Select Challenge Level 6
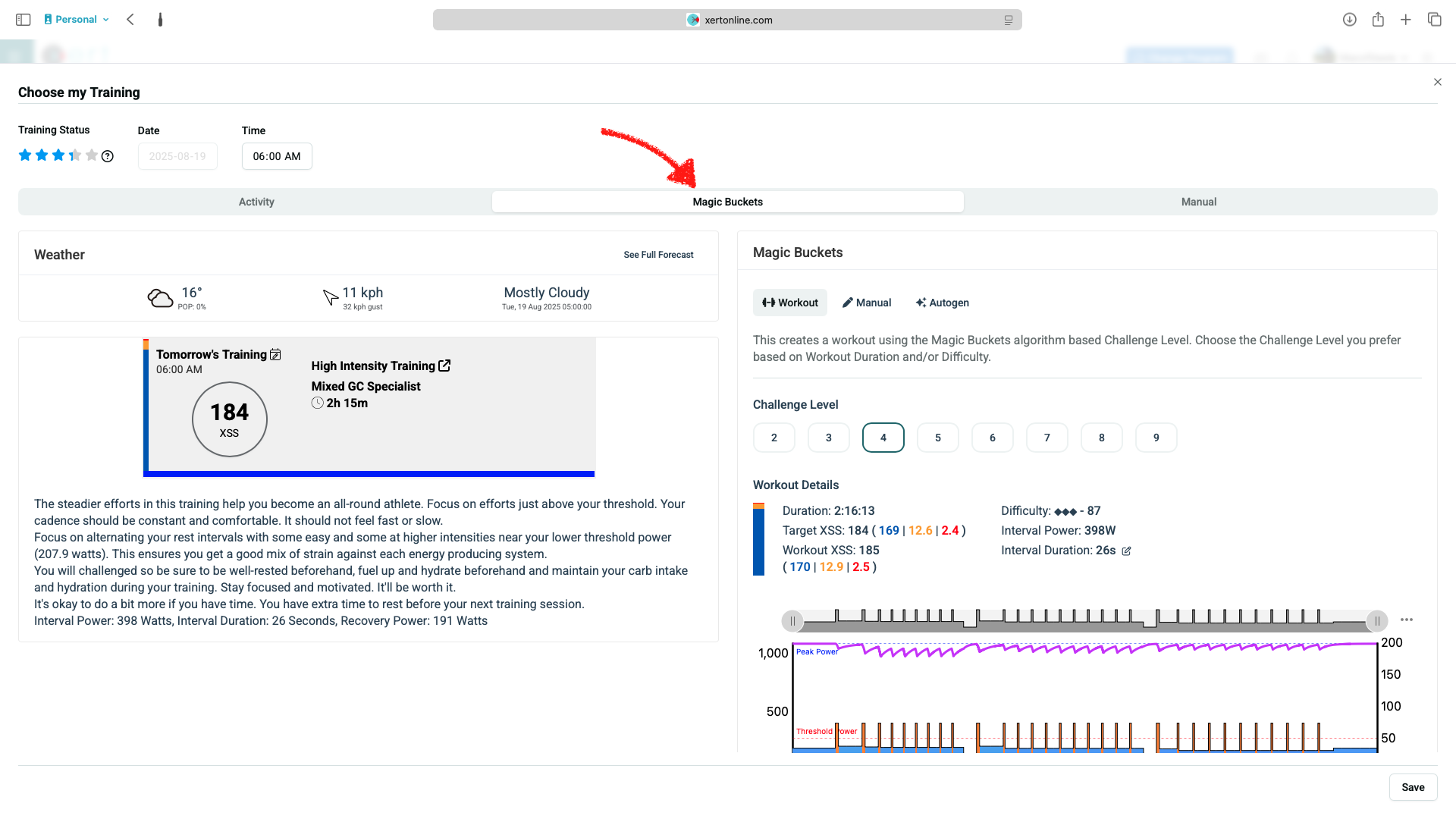1456x819 pixels. (992, 438)
